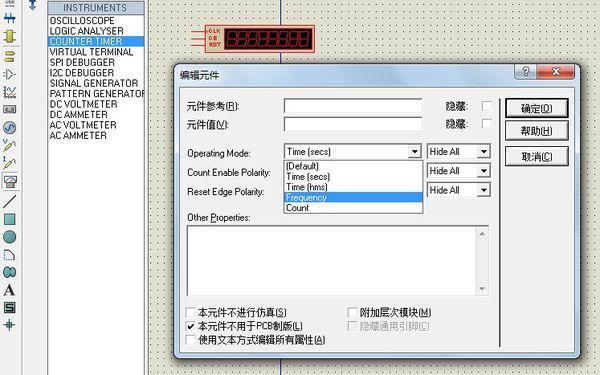The width and height of the screenshot is (600, 375).
Task: Toggle 隐藏 checkbox for 元件值
Action: point(486,124)
